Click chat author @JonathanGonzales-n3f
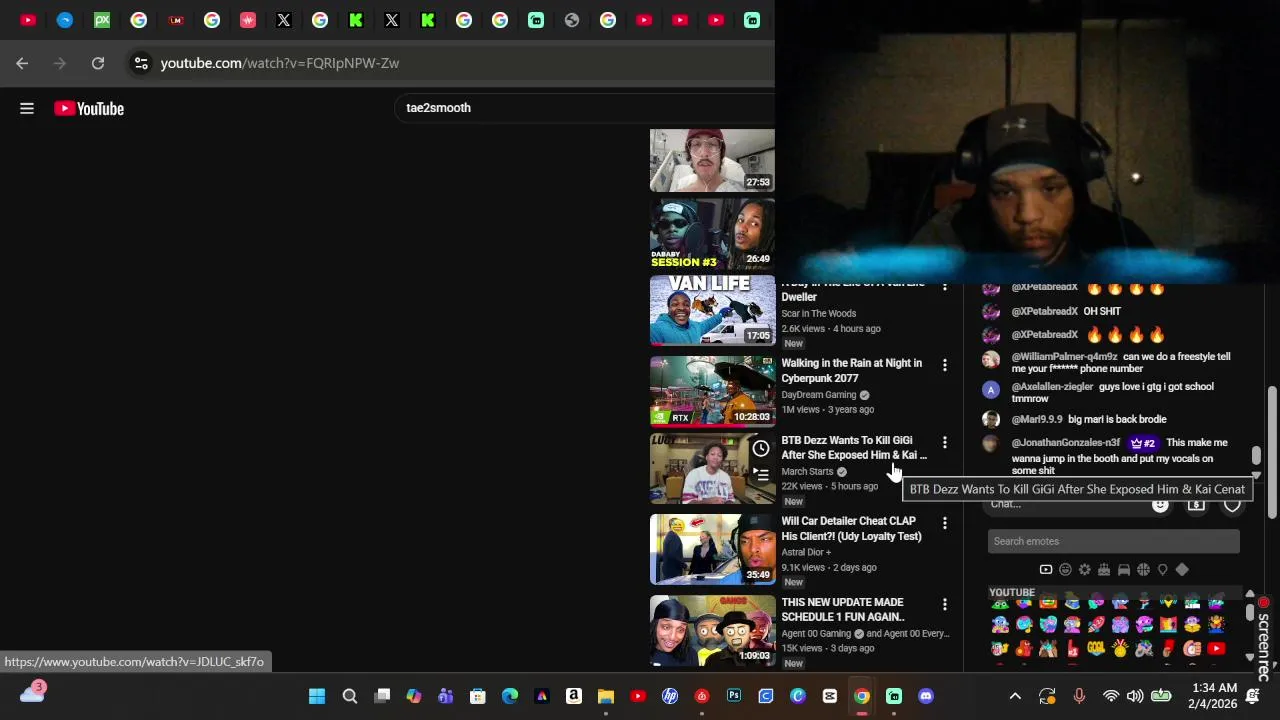Screen dimensions: 1280x720 [1065, 443]
